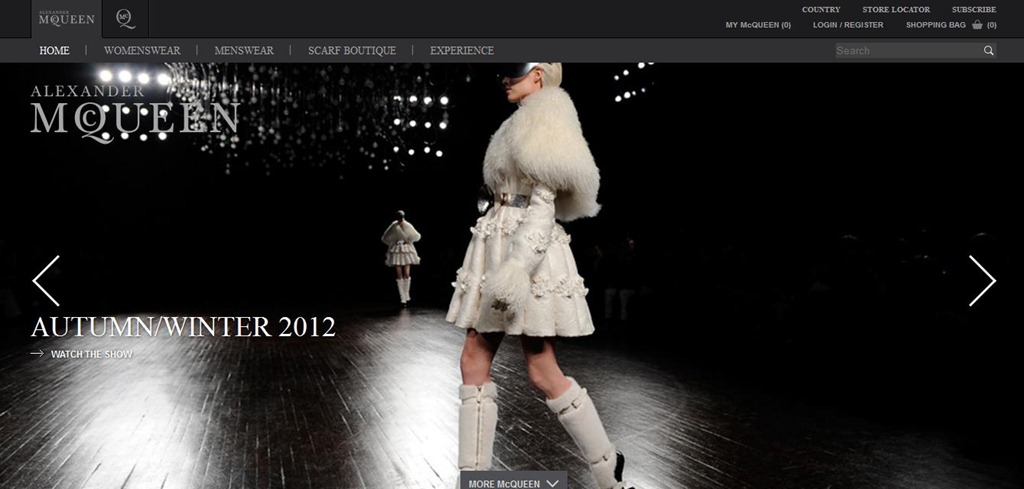Click the WATCH THE SHOW link
The height and width of the screenshot is (489, 1024).
point(91,355)
